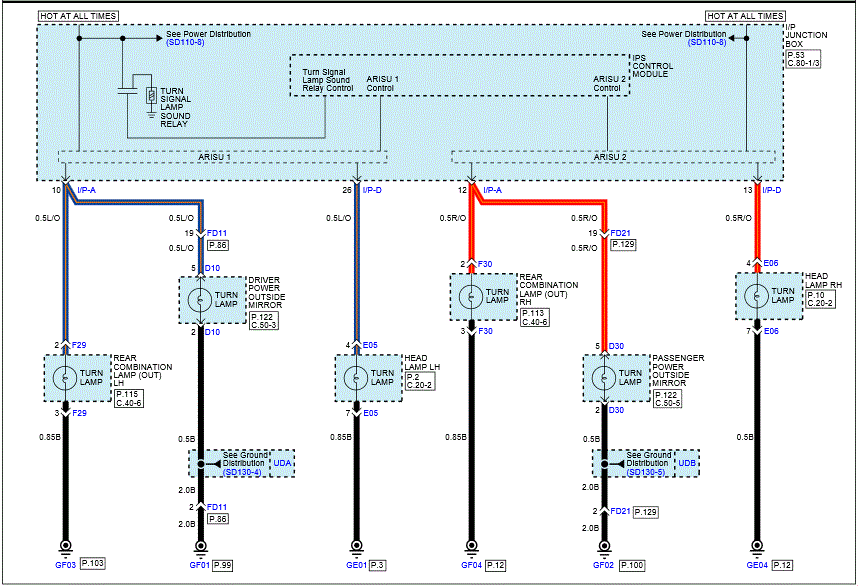This screenshot has height=586, width=858.
Task: Open connector FD11 at pin 2
Action: 217,507
